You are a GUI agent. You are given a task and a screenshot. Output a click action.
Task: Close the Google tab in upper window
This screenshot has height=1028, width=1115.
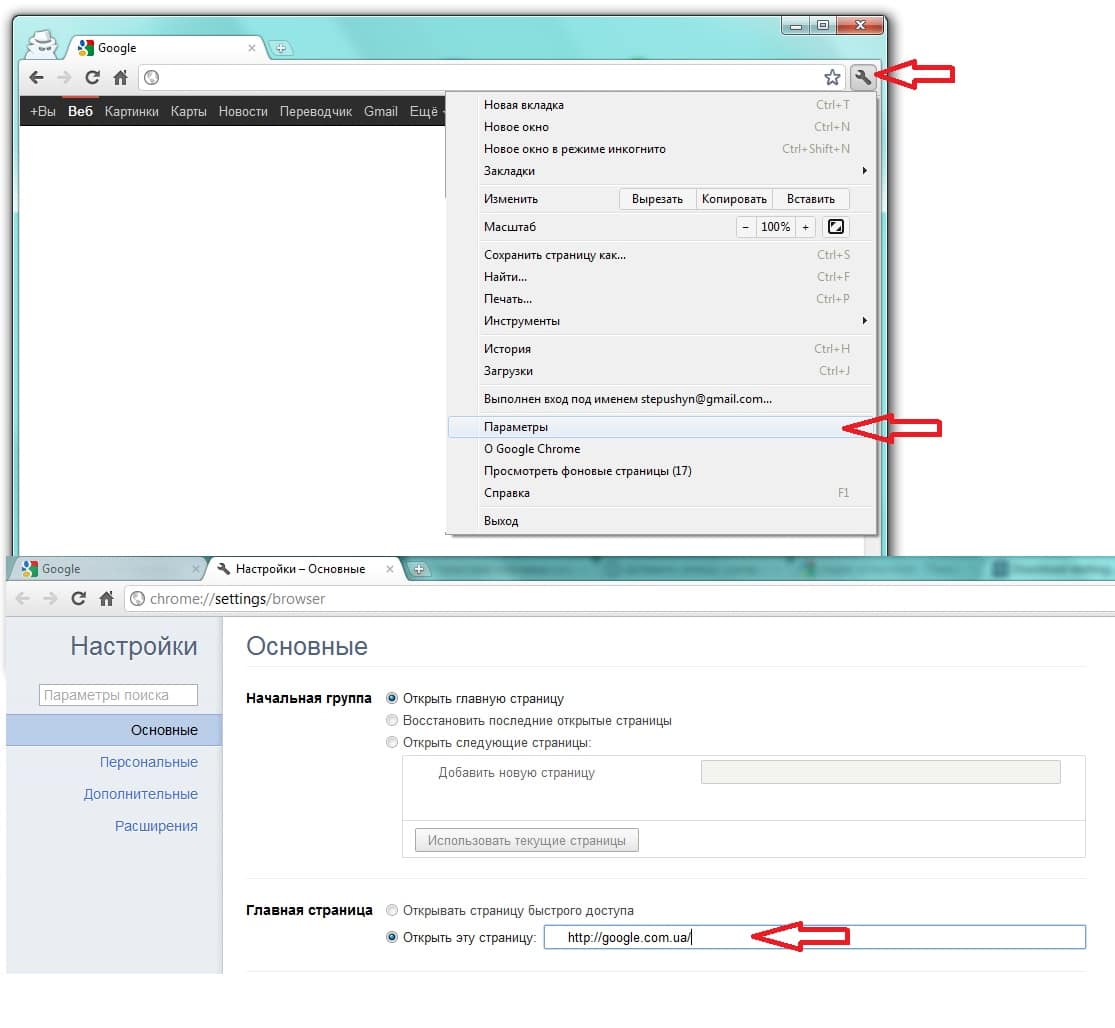pyautogui.click(x=252, y=48)
